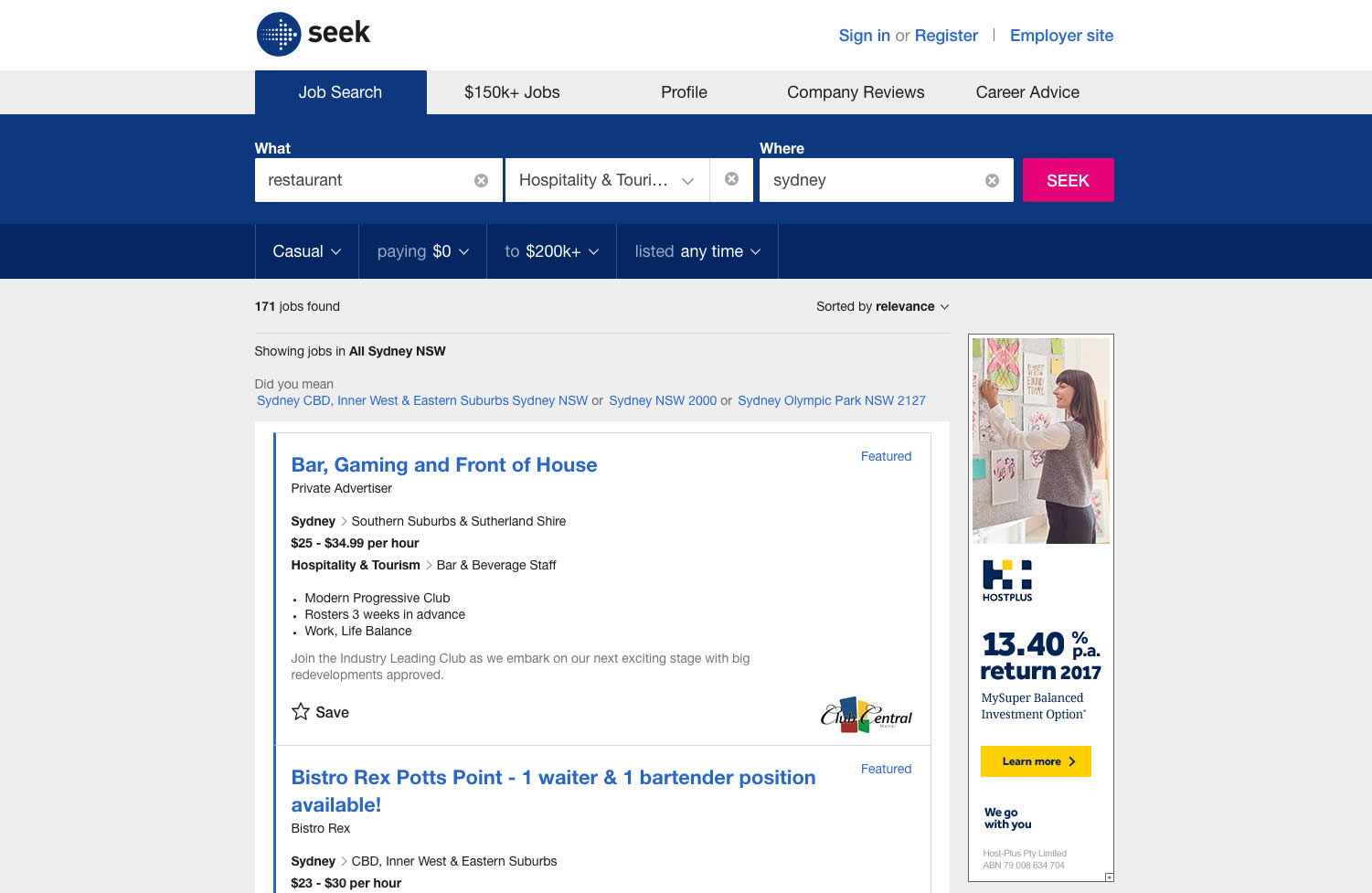
Task: Expand the 'paying $0' minimum salary dropdown
Action: 422,251
